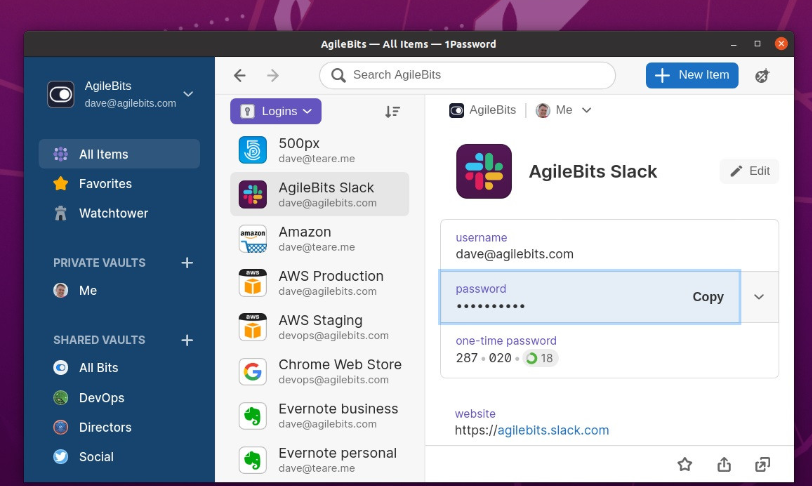Expand password field options chevron

[x=759, y=297]
